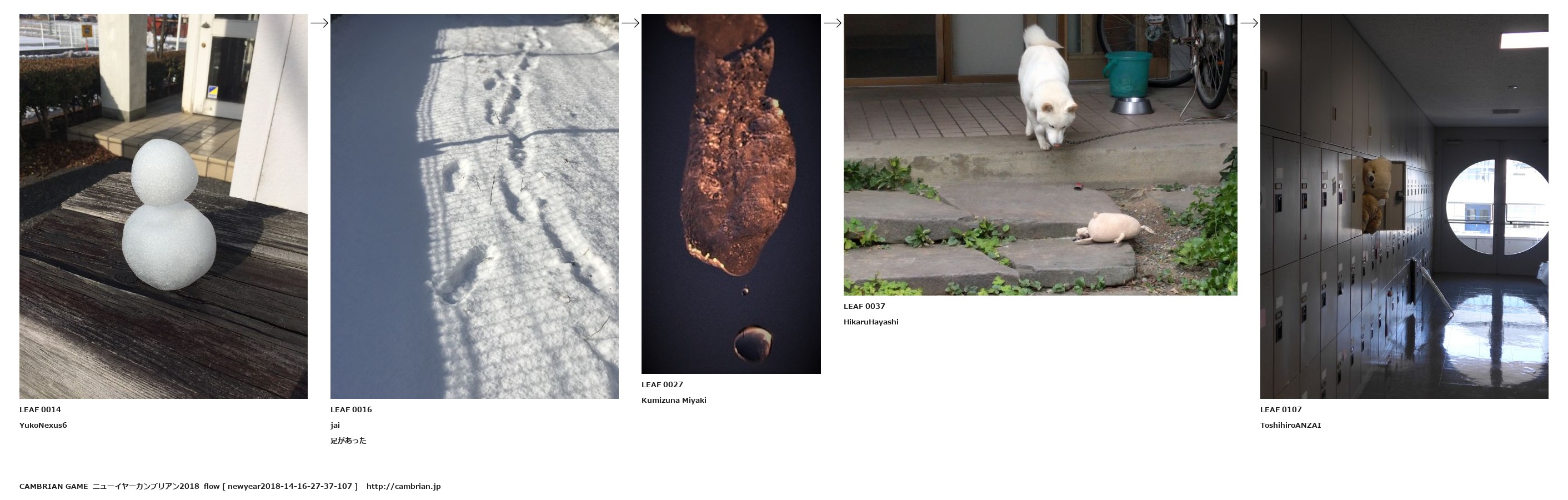
Task: Open the rust-colored puddle photo
Action: click(x=731, y=194)
